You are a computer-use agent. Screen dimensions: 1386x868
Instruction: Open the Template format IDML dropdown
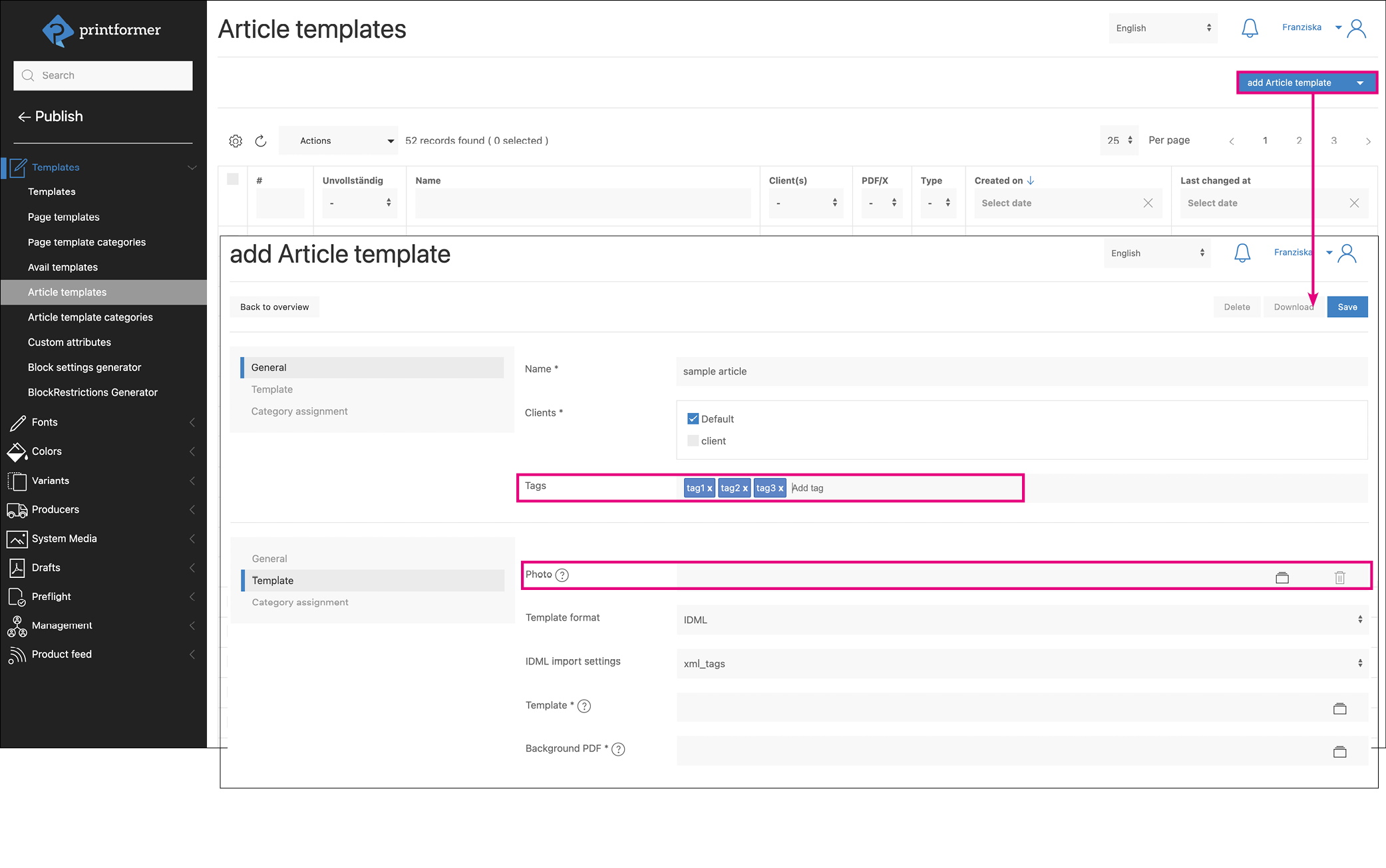[x=1021, y=619]
